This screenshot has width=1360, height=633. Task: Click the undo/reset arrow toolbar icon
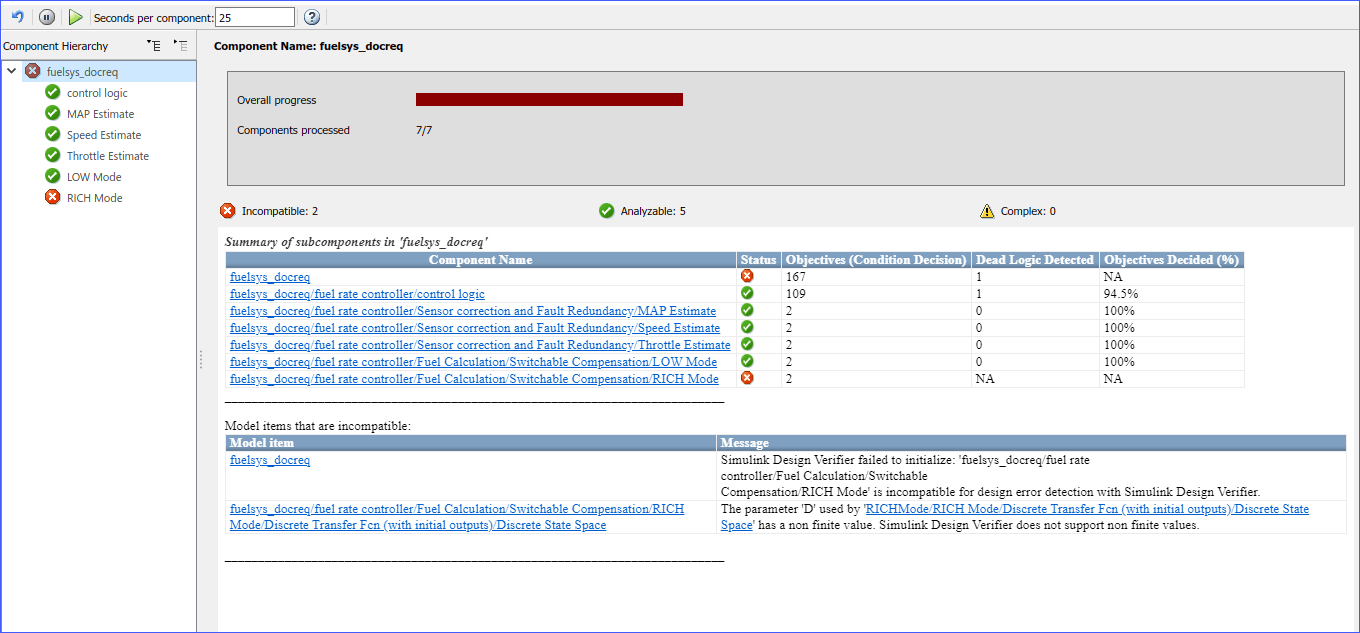[x=17, y=17]
